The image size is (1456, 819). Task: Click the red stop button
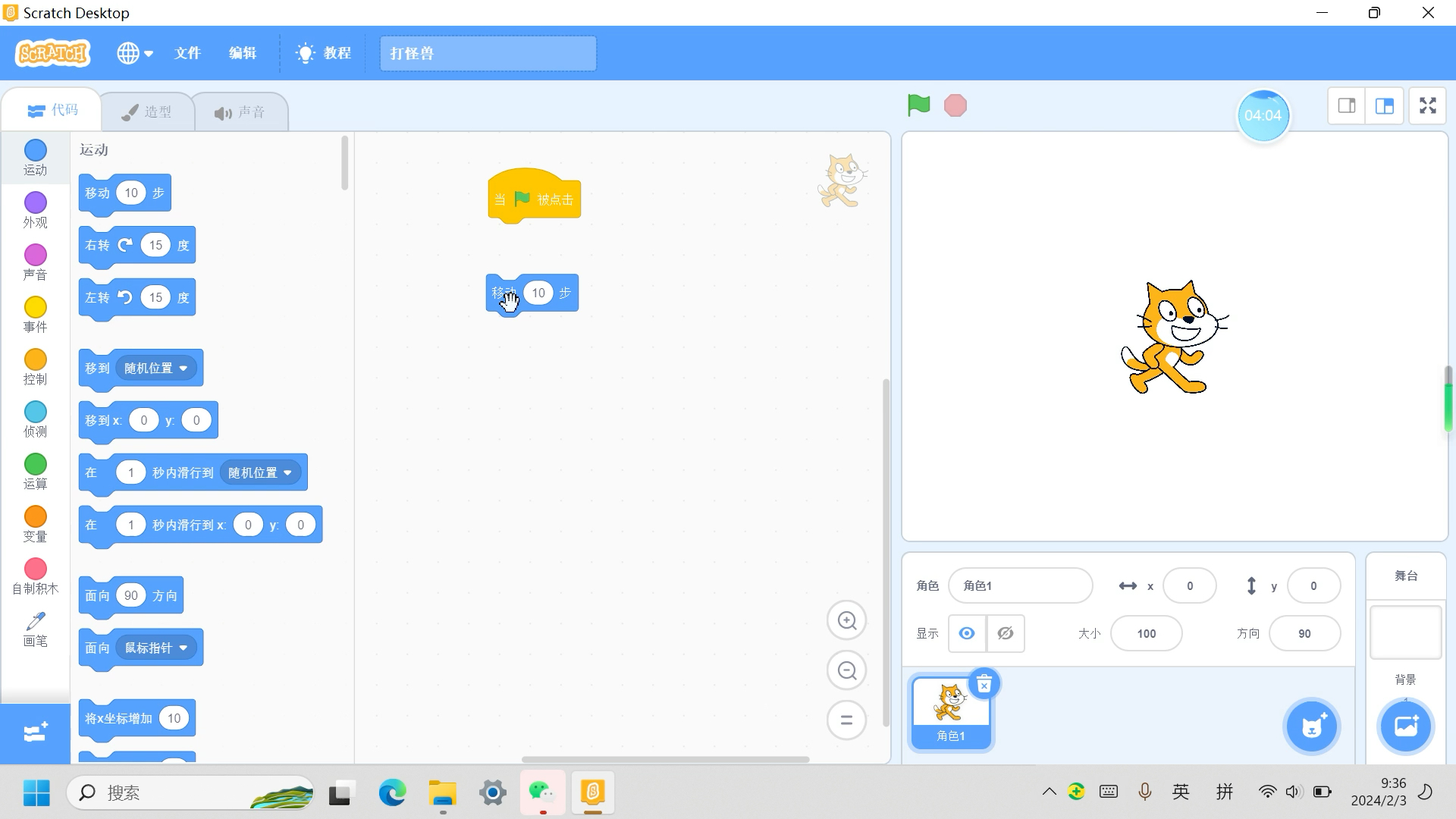(955, 105)
